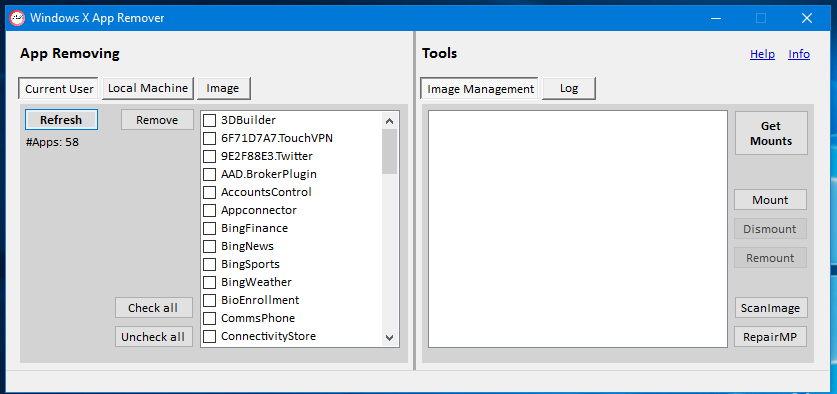Check the BingFinance checkbox
Screen dimensions: 837x394
(210, 228)
